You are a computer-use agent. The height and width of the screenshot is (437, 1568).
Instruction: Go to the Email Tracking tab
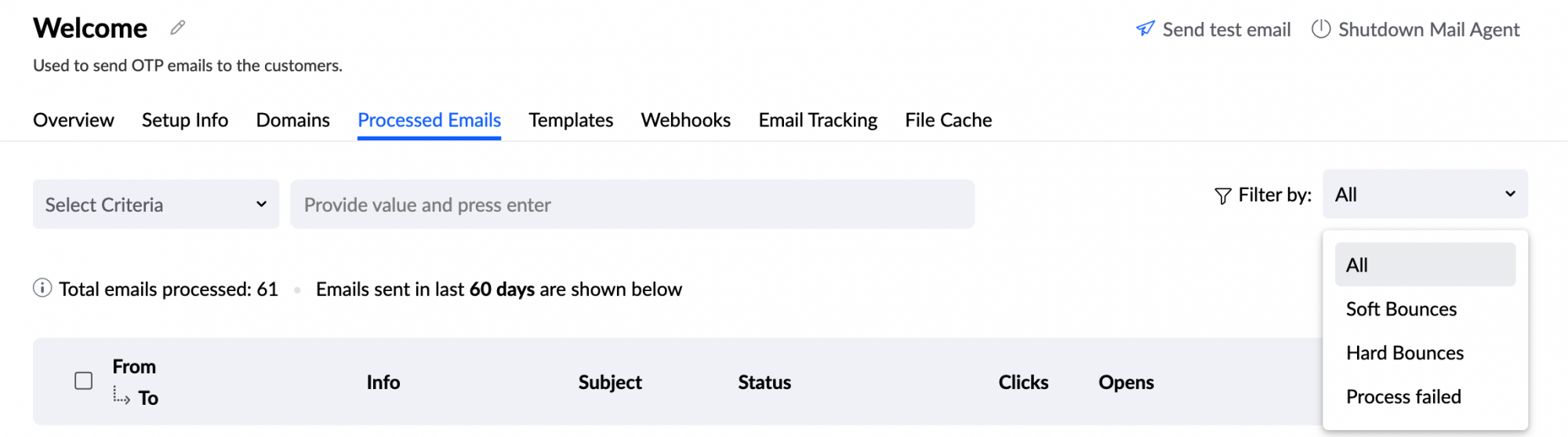pyautogui.click(x=818, y=120)
